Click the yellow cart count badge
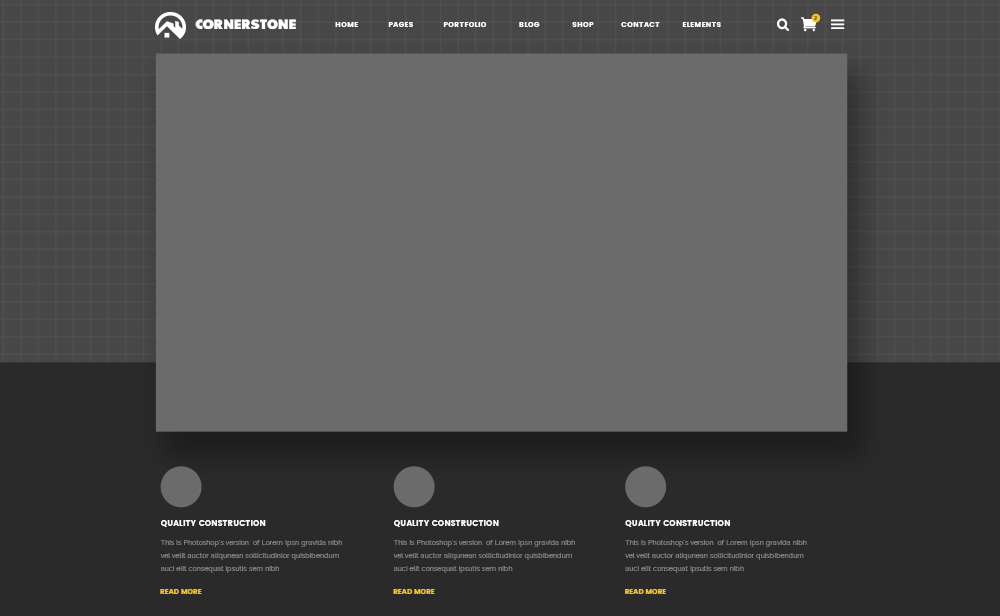The height and width of the screenshot is (616, 1000). click(x=816, y=18)
